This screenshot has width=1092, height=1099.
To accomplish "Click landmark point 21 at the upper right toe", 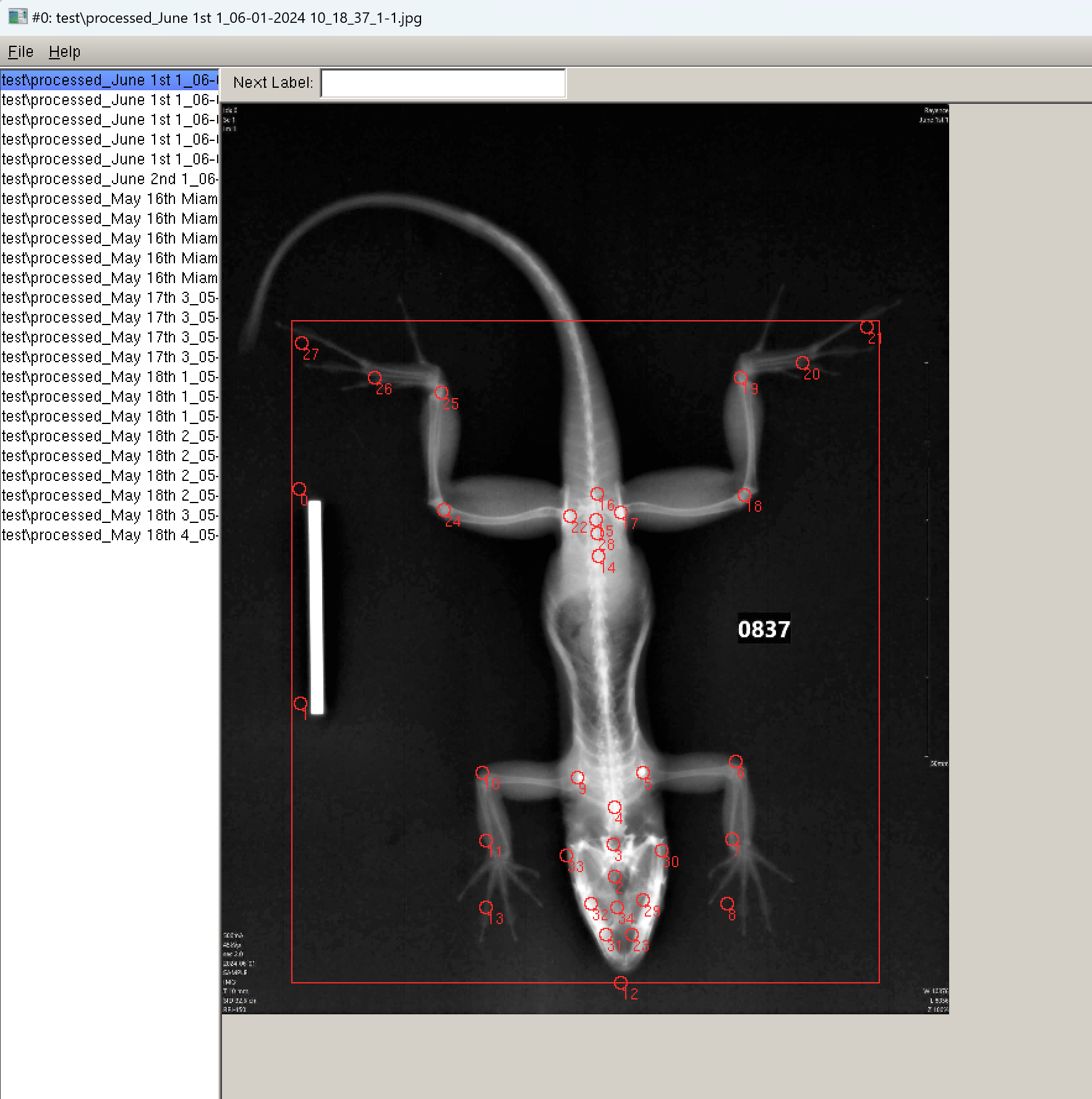I will coord(867,327).
